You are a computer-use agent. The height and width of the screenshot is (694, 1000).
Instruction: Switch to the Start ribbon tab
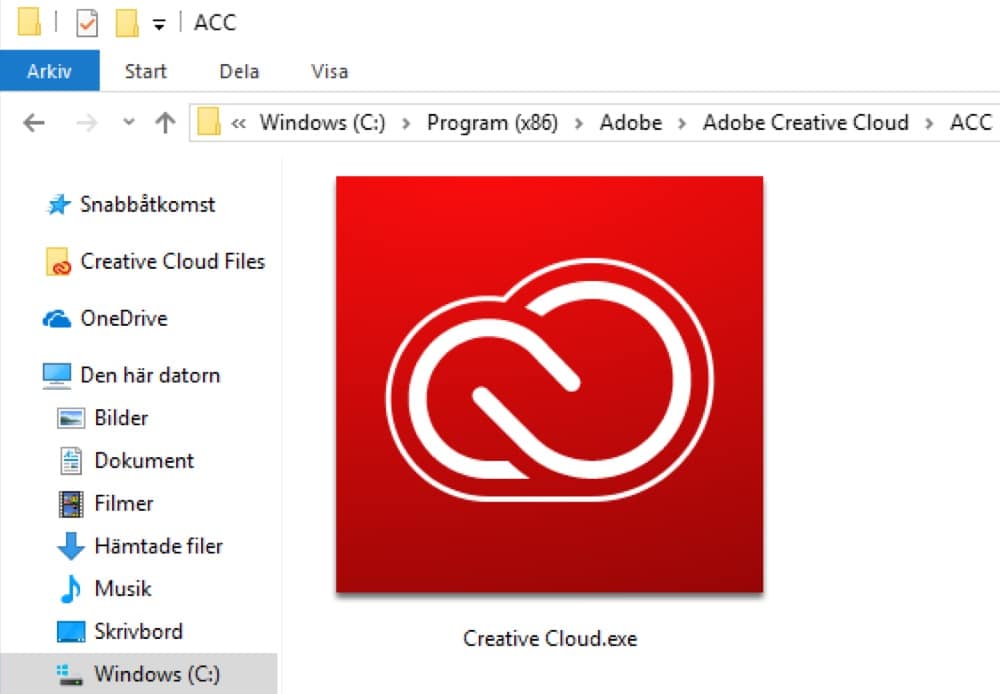(x=145, y=71)
